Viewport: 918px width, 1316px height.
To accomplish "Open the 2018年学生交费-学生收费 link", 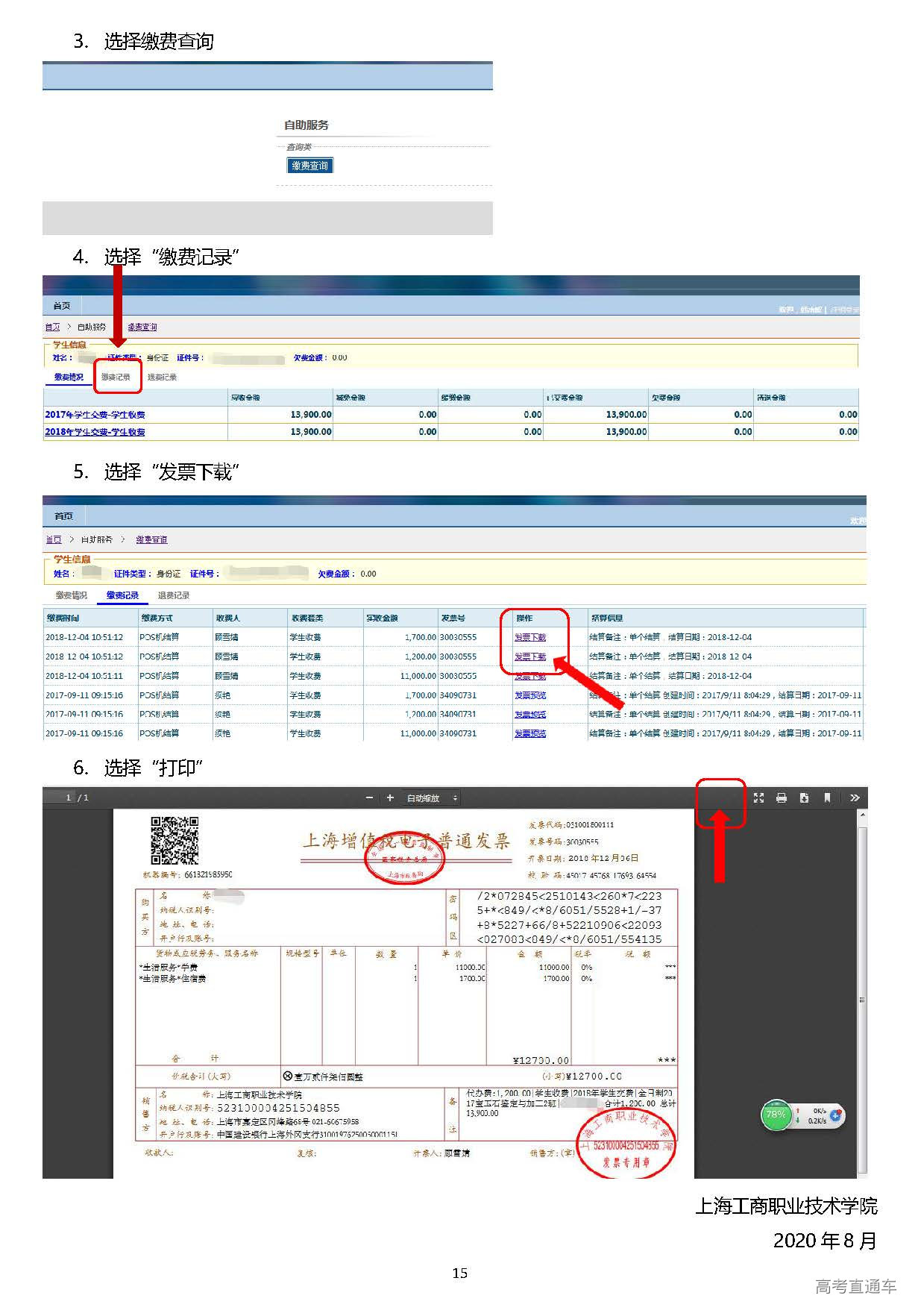I will (95, 432).
